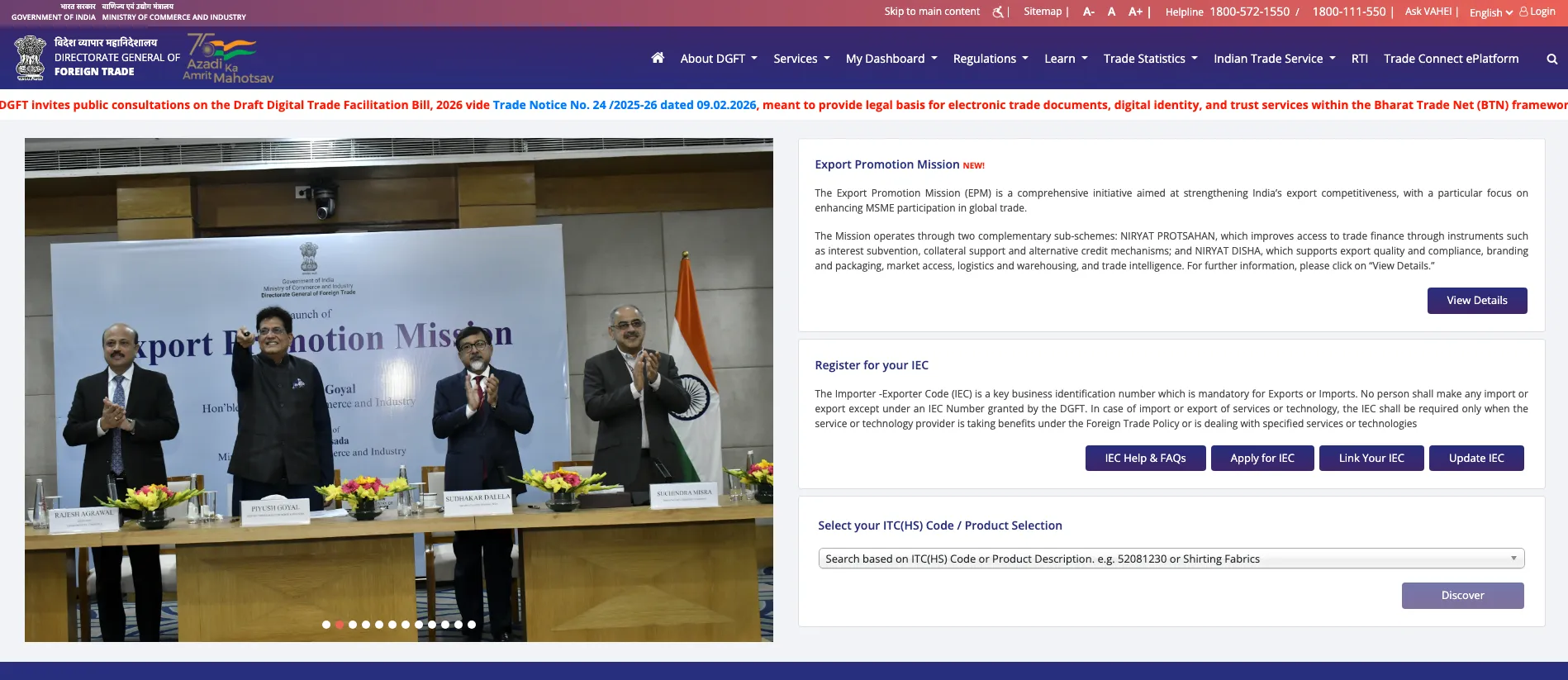
Task: Click the Export Promotion Mission banner image
Action: [x=399, y=389]
